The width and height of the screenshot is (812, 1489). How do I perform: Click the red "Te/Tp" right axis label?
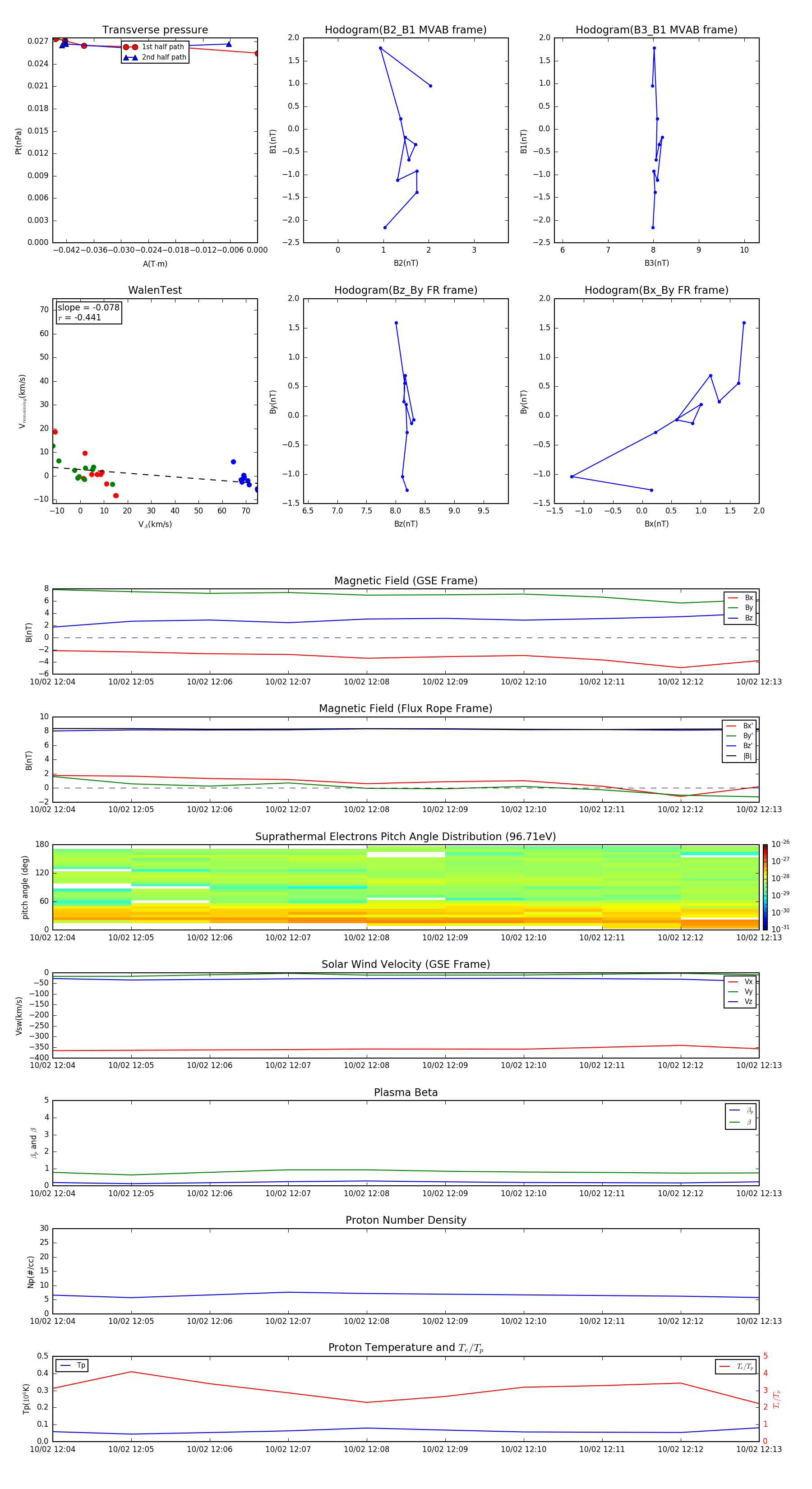776,1399
